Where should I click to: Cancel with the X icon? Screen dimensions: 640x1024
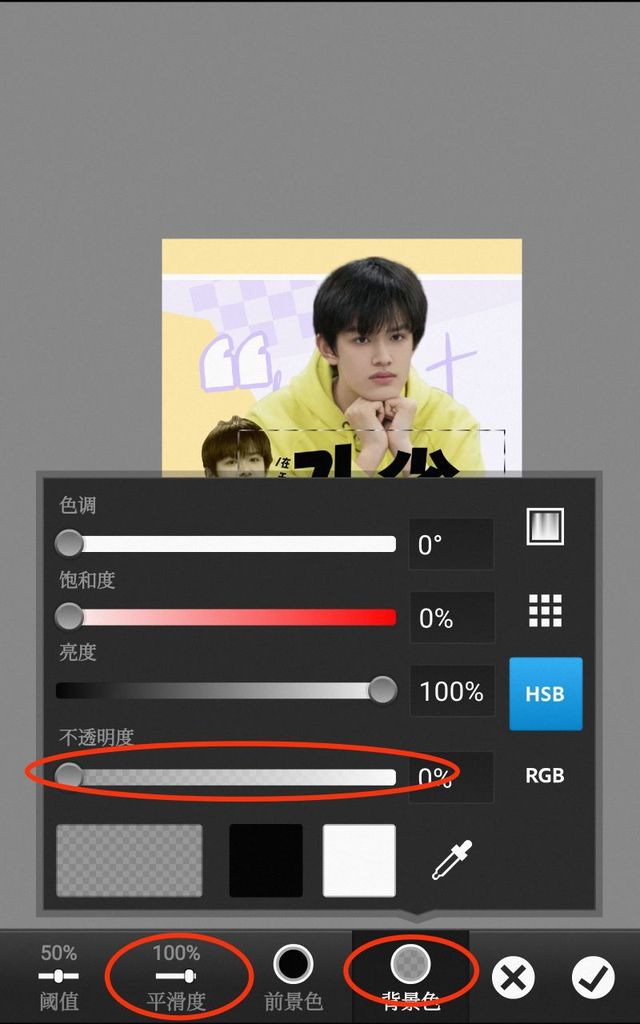point(513,978)
